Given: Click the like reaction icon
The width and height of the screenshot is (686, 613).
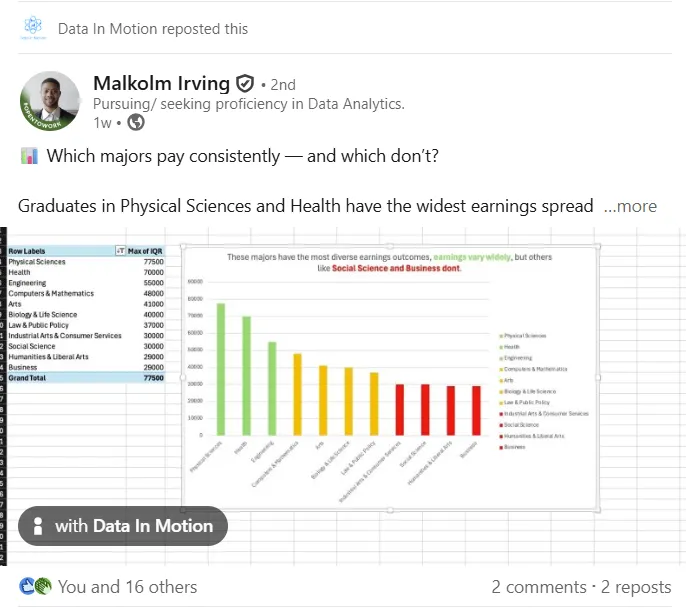Looking at the screenshot, I should point(27,586).
